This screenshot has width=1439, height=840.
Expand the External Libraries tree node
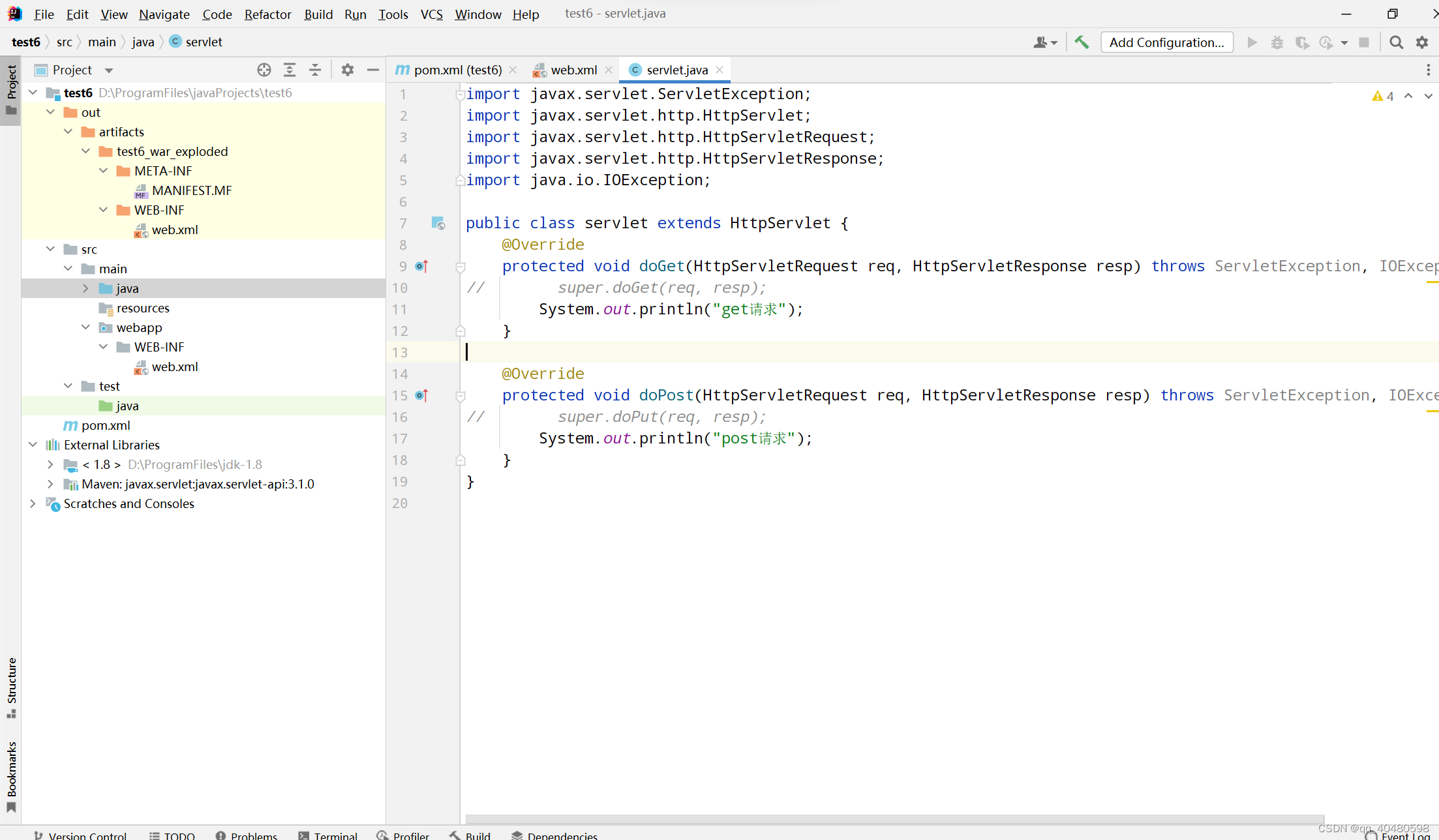33,445
